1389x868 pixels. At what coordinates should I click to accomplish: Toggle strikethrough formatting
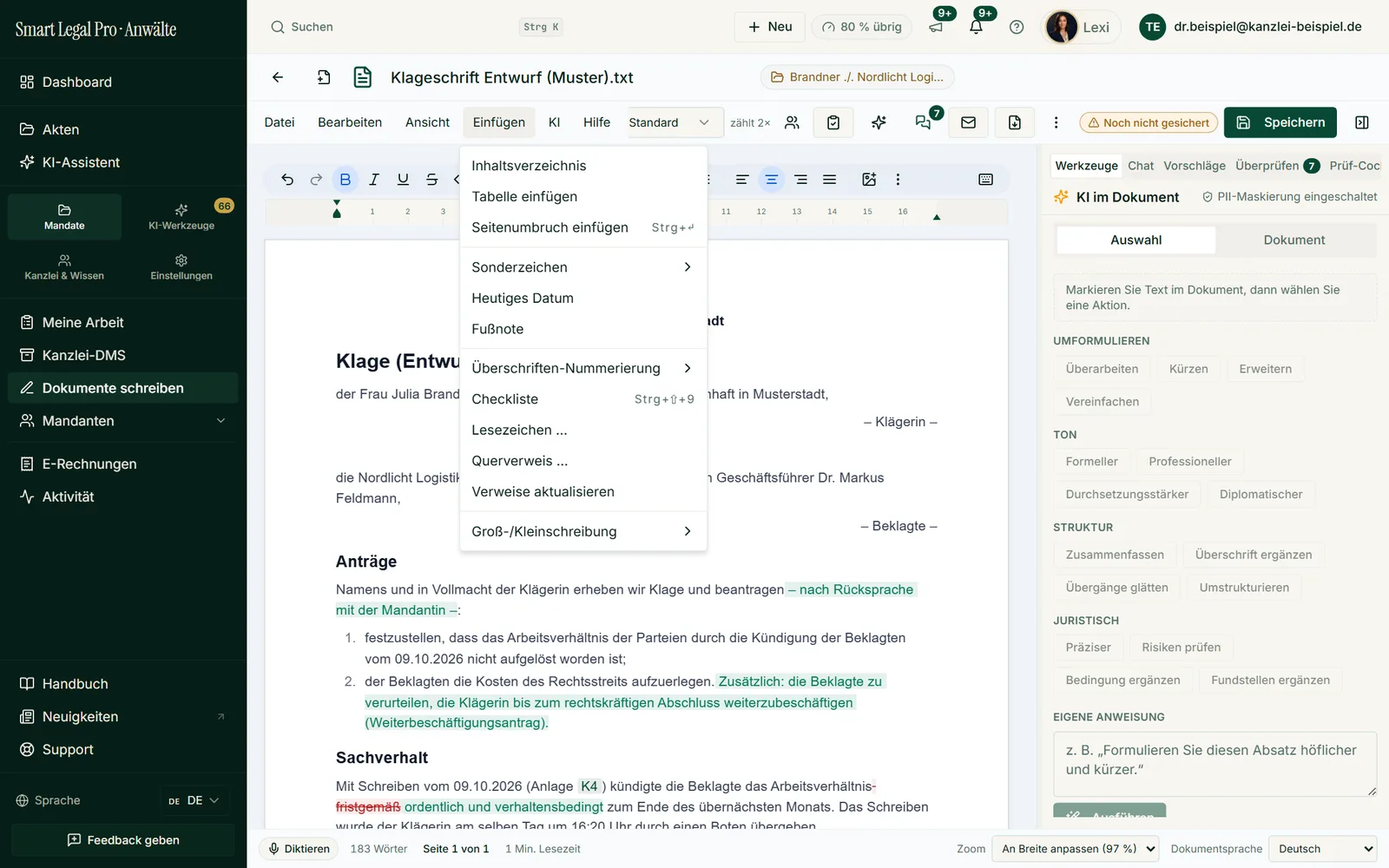(431, 180)
